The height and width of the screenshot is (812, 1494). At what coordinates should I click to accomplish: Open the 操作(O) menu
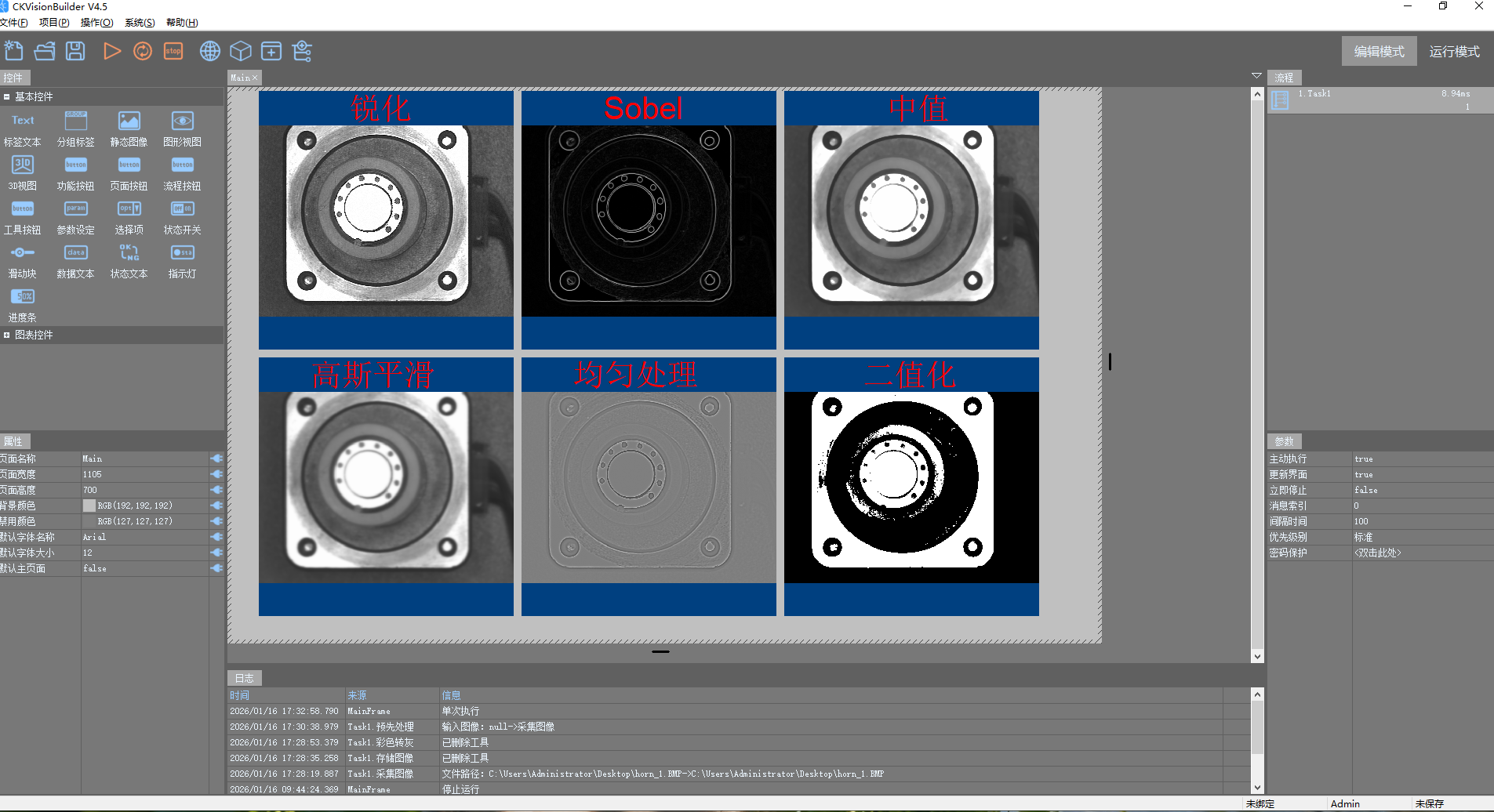pos(96,23)
